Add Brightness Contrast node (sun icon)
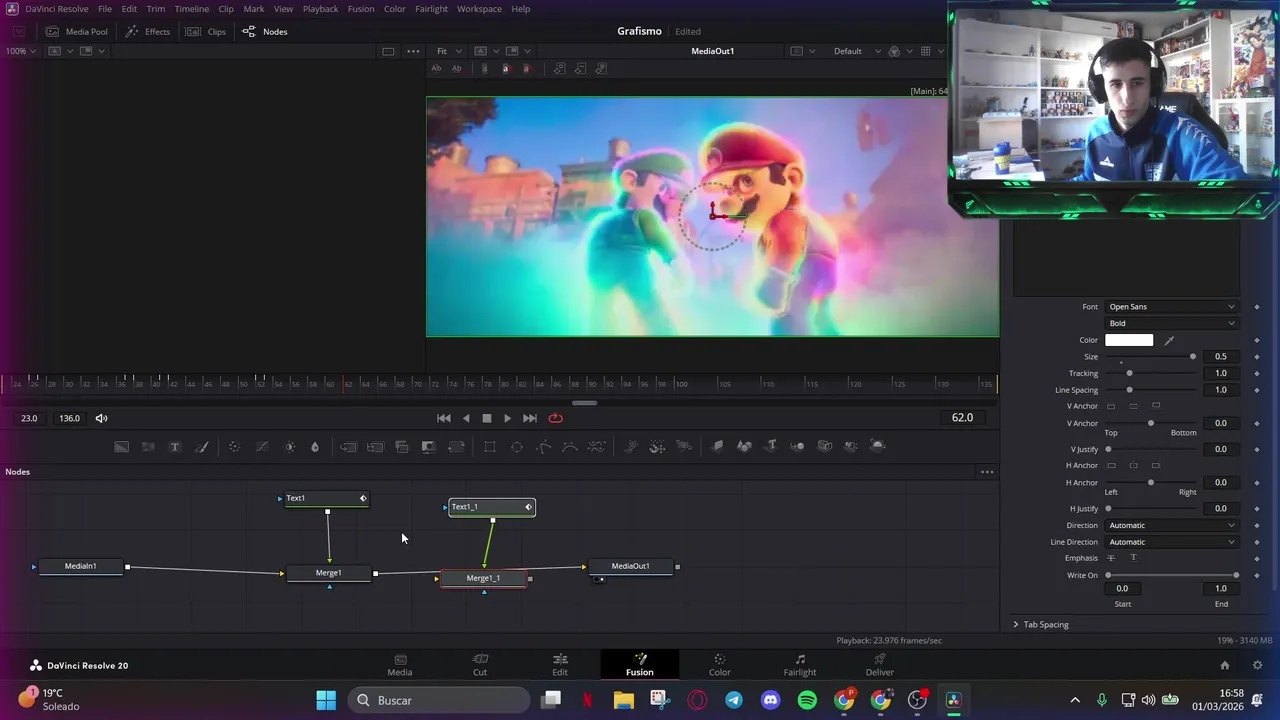This screenshot has height=720, width=1280. pos(289,446)
